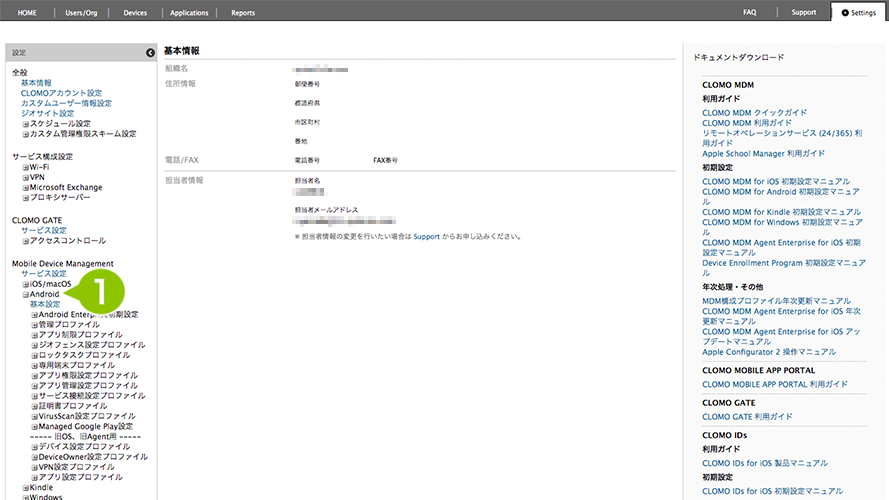
Task: Open リモートオペレーションサービス利用ガイド
Action: click(782, 138)
